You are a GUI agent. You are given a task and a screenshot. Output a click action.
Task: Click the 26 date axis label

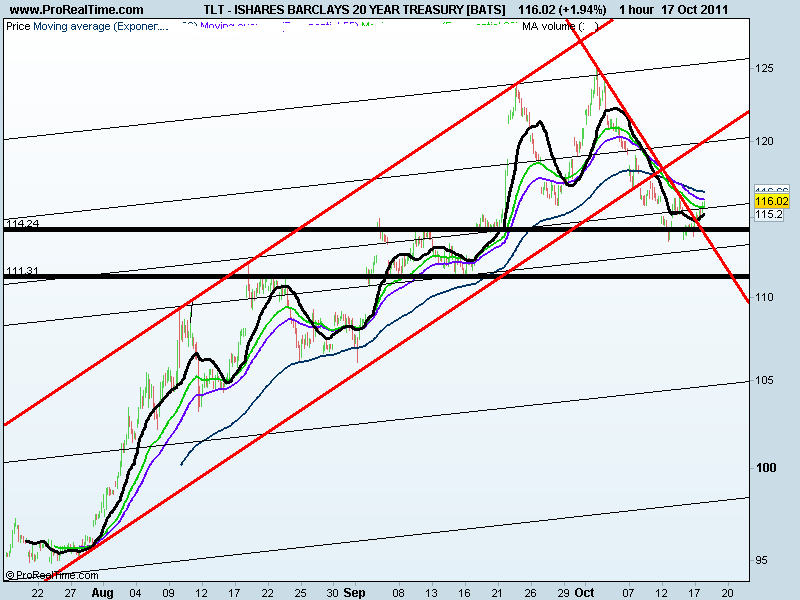coord(531,592)
